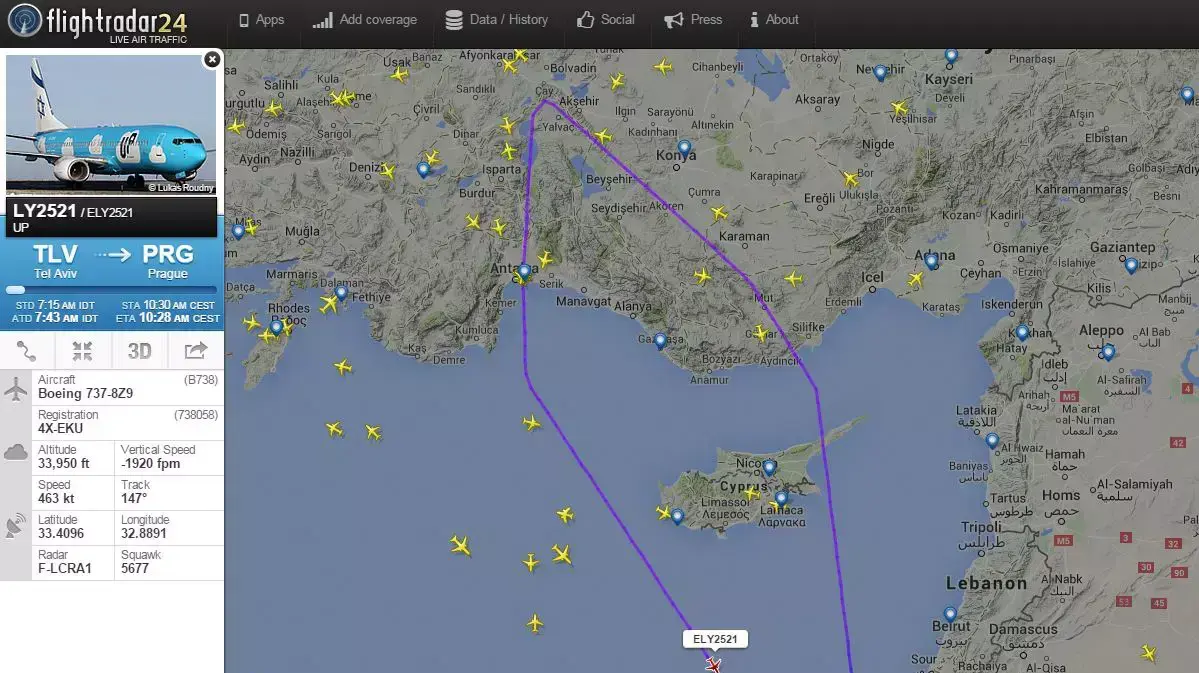Click the LY2521 flight number heading

[x=44, y=211]
